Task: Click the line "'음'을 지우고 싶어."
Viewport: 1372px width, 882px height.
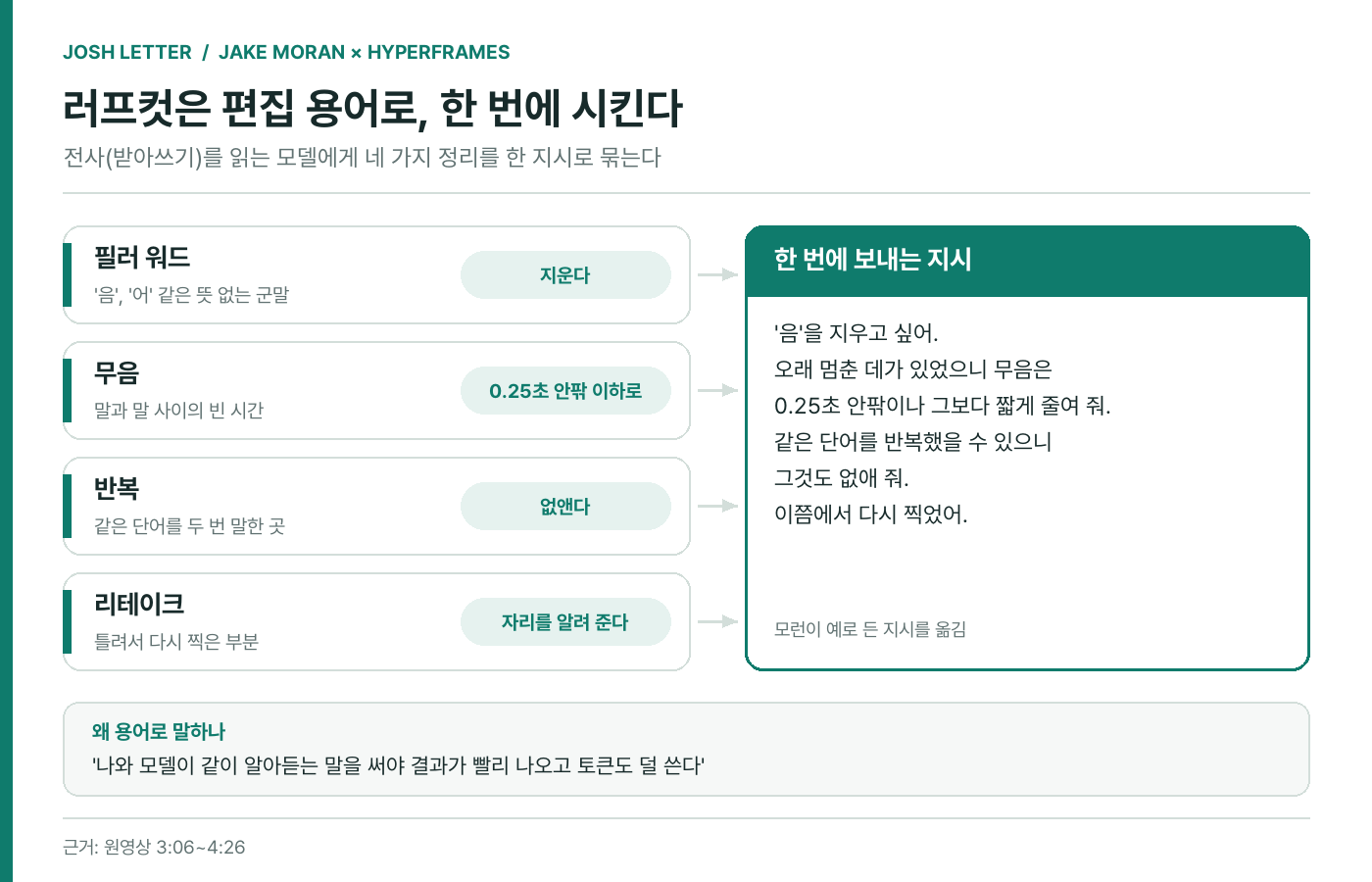Action: [856, 333]
